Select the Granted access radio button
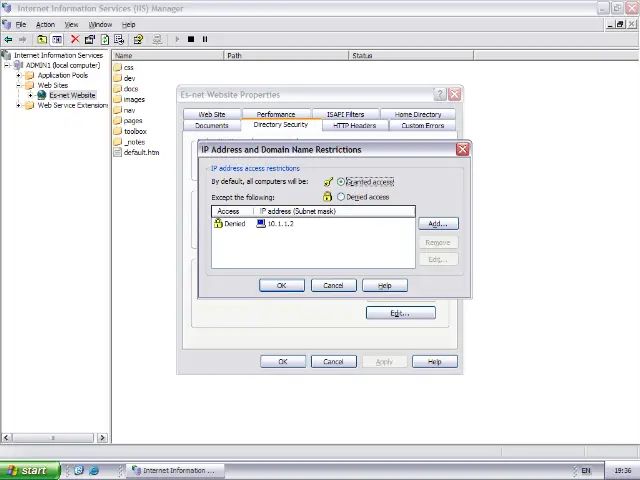Image resolution: width=640 pixels, height=480 pixels. click(x=341, y=182)
